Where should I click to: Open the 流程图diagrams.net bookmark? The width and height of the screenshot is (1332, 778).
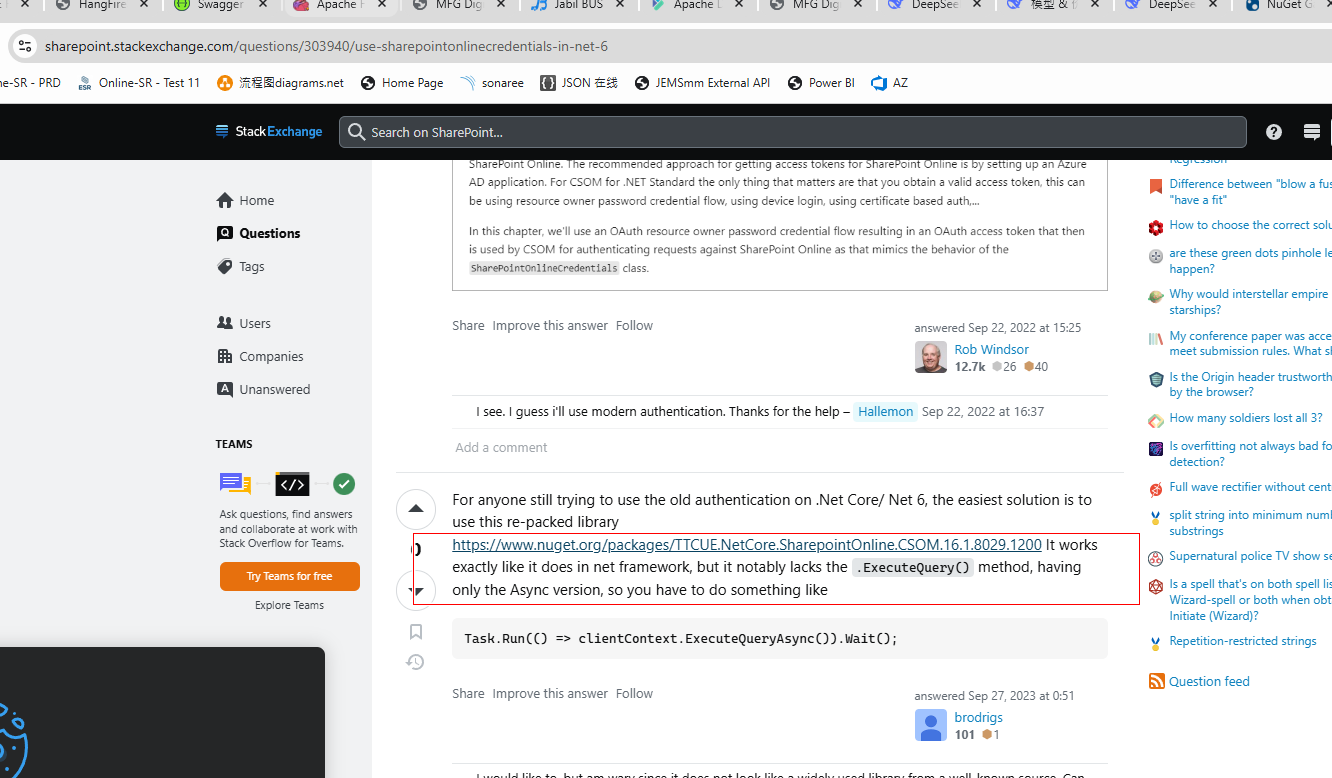[281, 83]
